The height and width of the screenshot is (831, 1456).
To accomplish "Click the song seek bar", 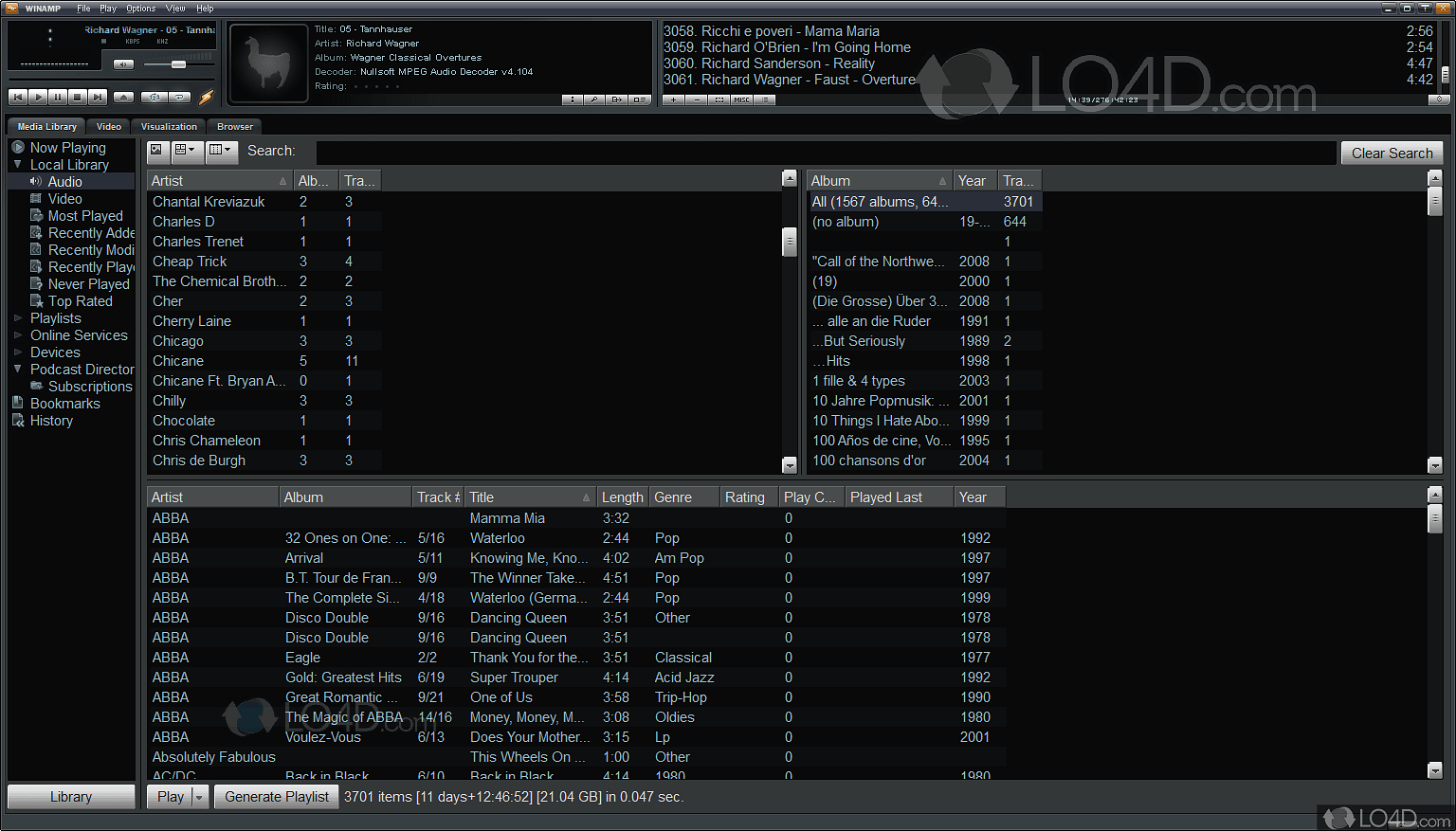I will tap(112, 81).
